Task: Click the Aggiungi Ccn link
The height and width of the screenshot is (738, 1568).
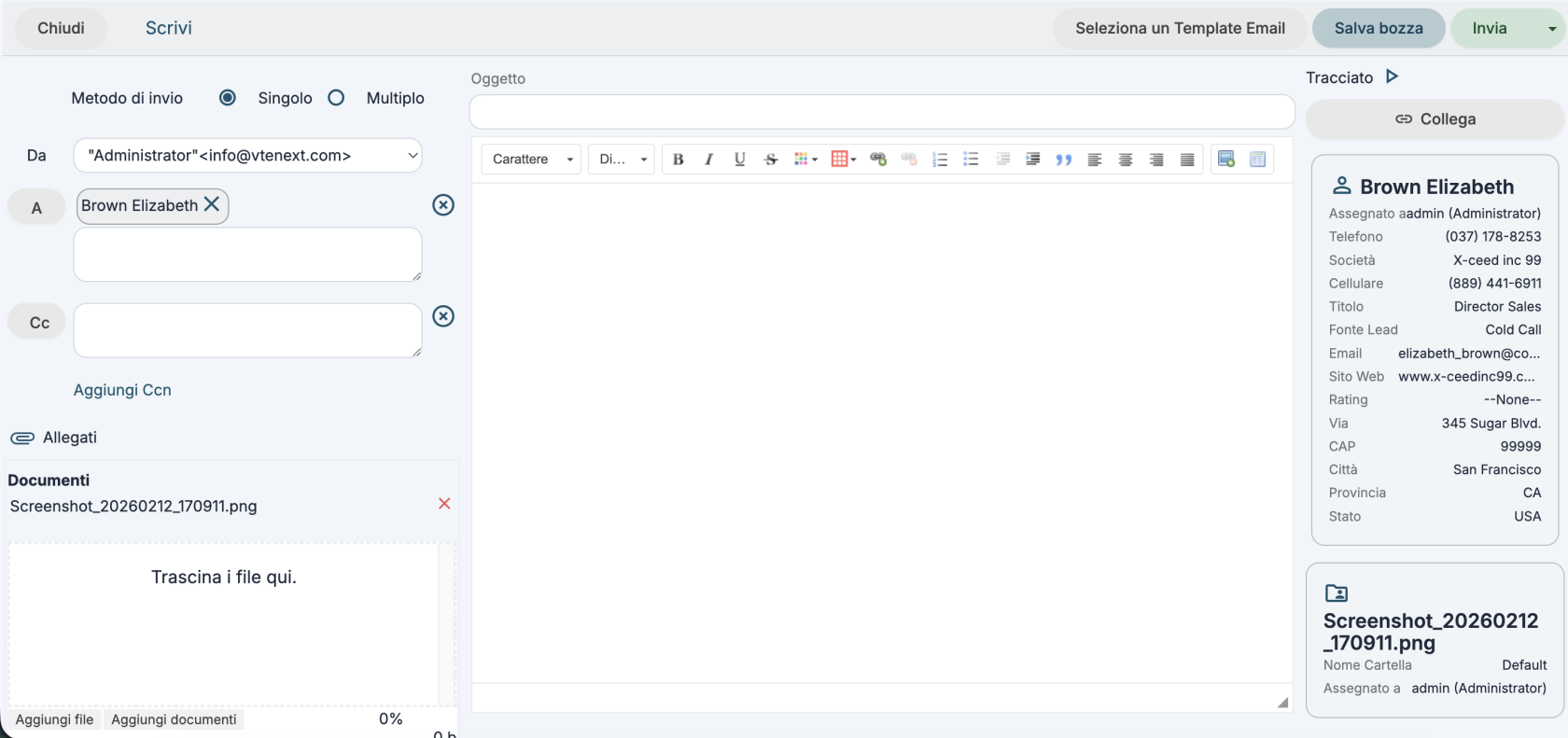Action: 122,390
